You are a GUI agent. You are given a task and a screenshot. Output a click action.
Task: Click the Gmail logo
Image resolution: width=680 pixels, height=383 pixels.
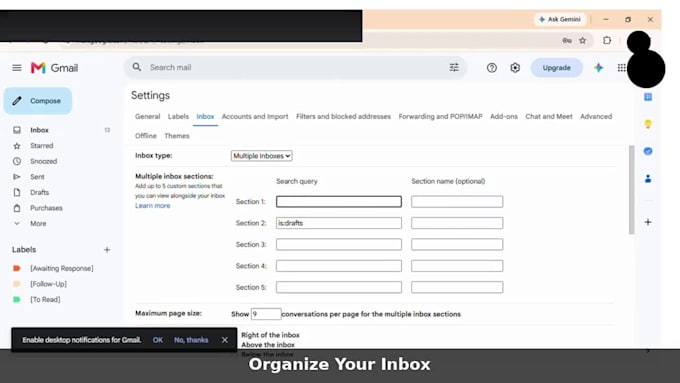point(54,68)
